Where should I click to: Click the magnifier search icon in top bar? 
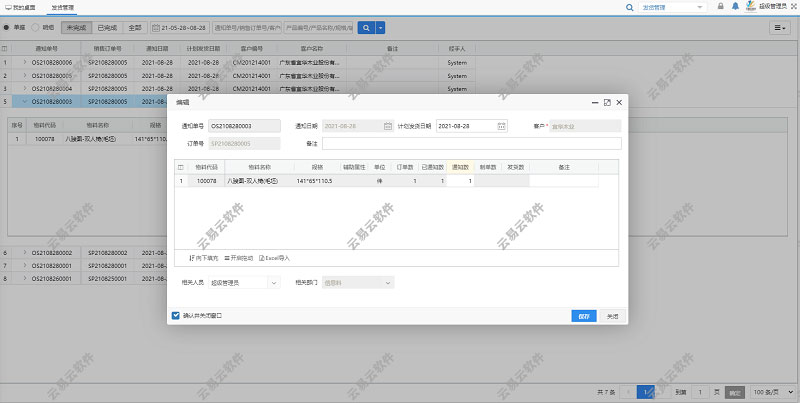coord(630,7)
